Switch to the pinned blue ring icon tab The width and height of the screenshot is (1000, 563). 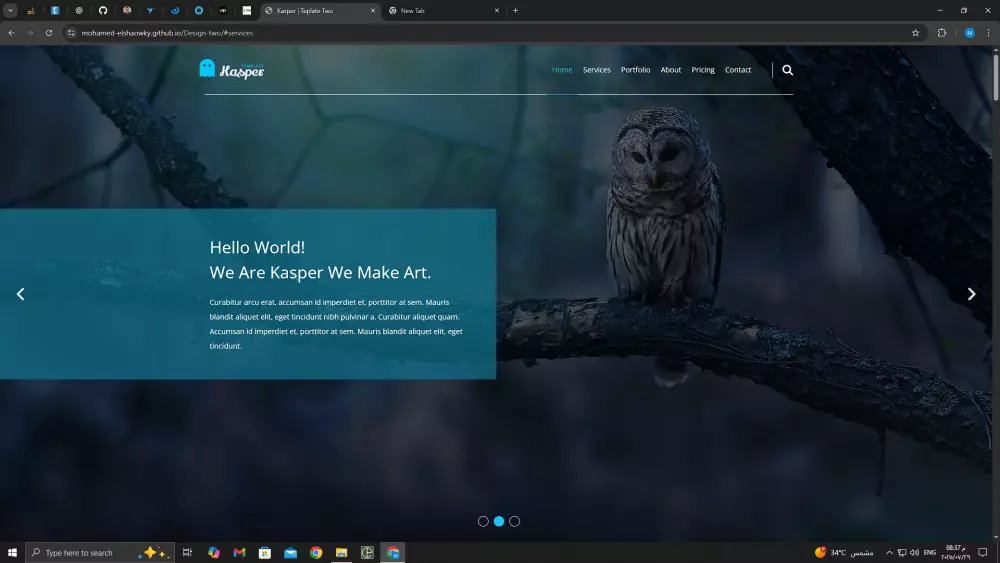(199, 11)
